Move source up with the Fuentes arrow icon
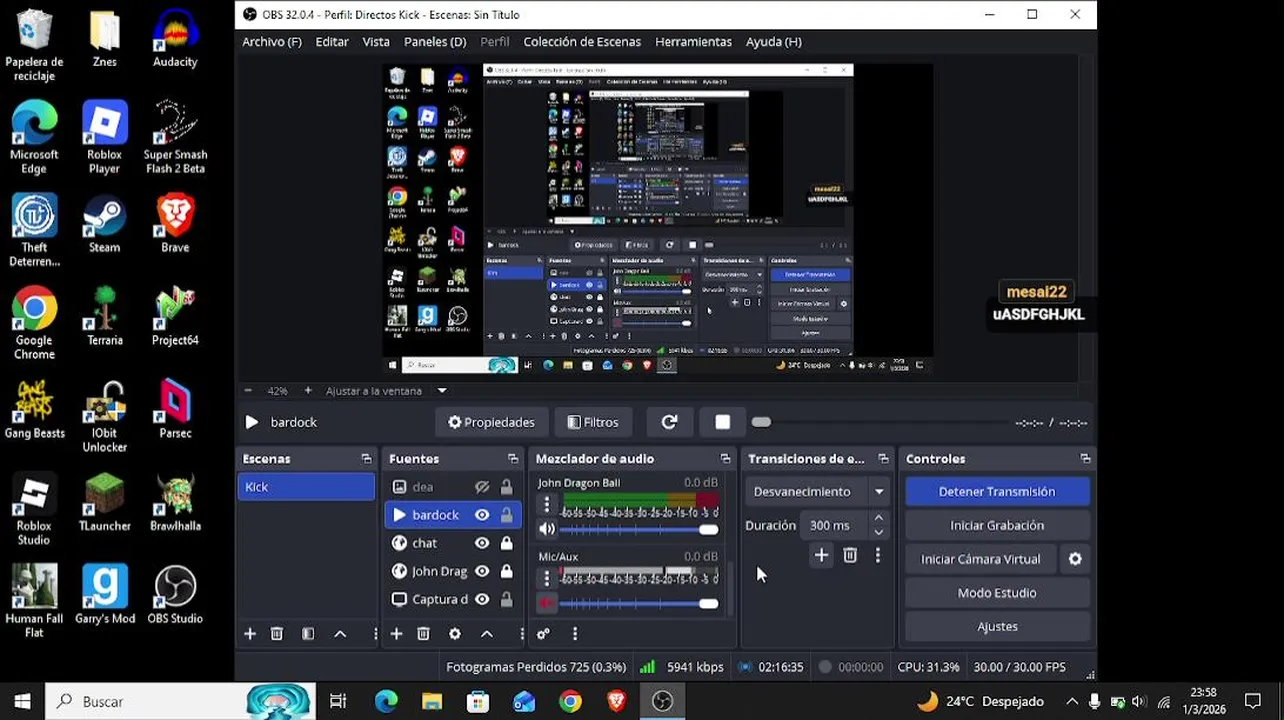This screenshot has height=720, width=1284. (487, 634)
